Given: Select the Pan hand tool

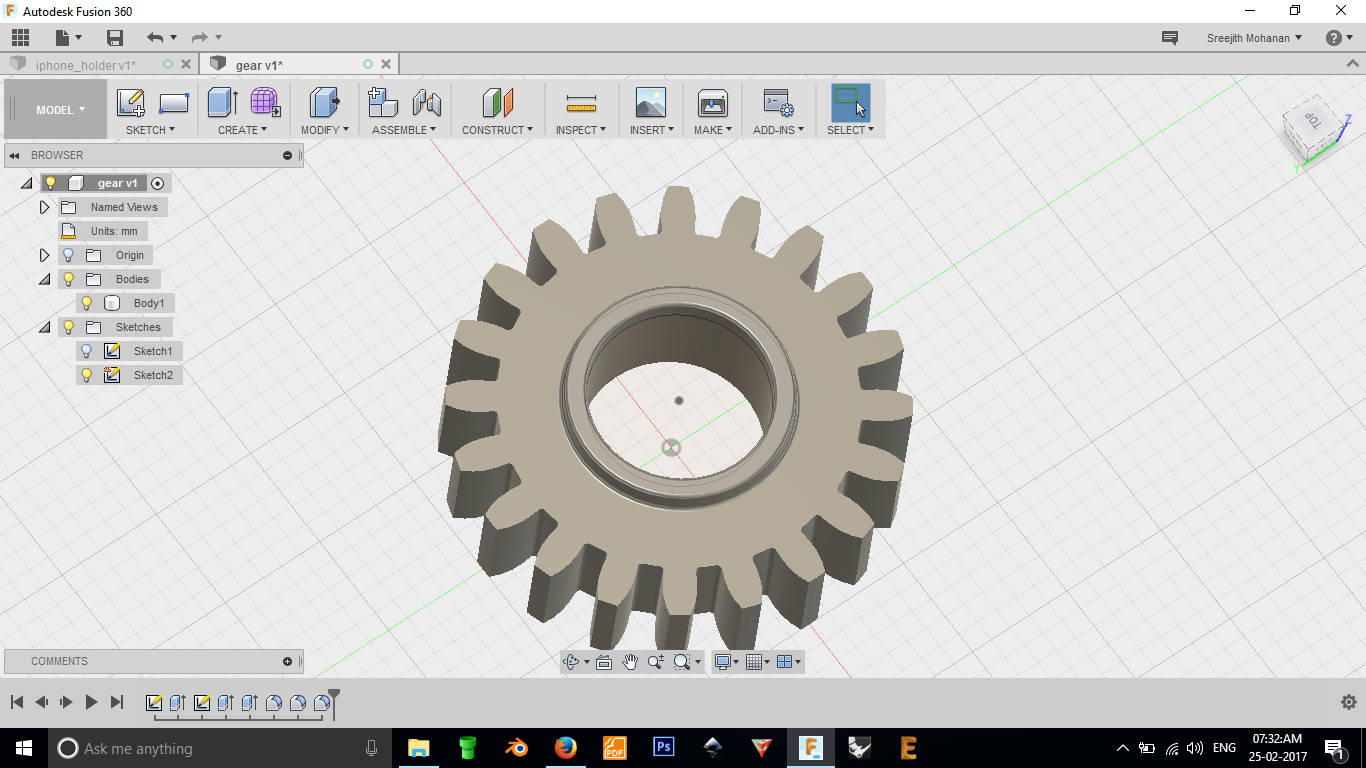Looking at the screenshot, I should coord(630,662).
